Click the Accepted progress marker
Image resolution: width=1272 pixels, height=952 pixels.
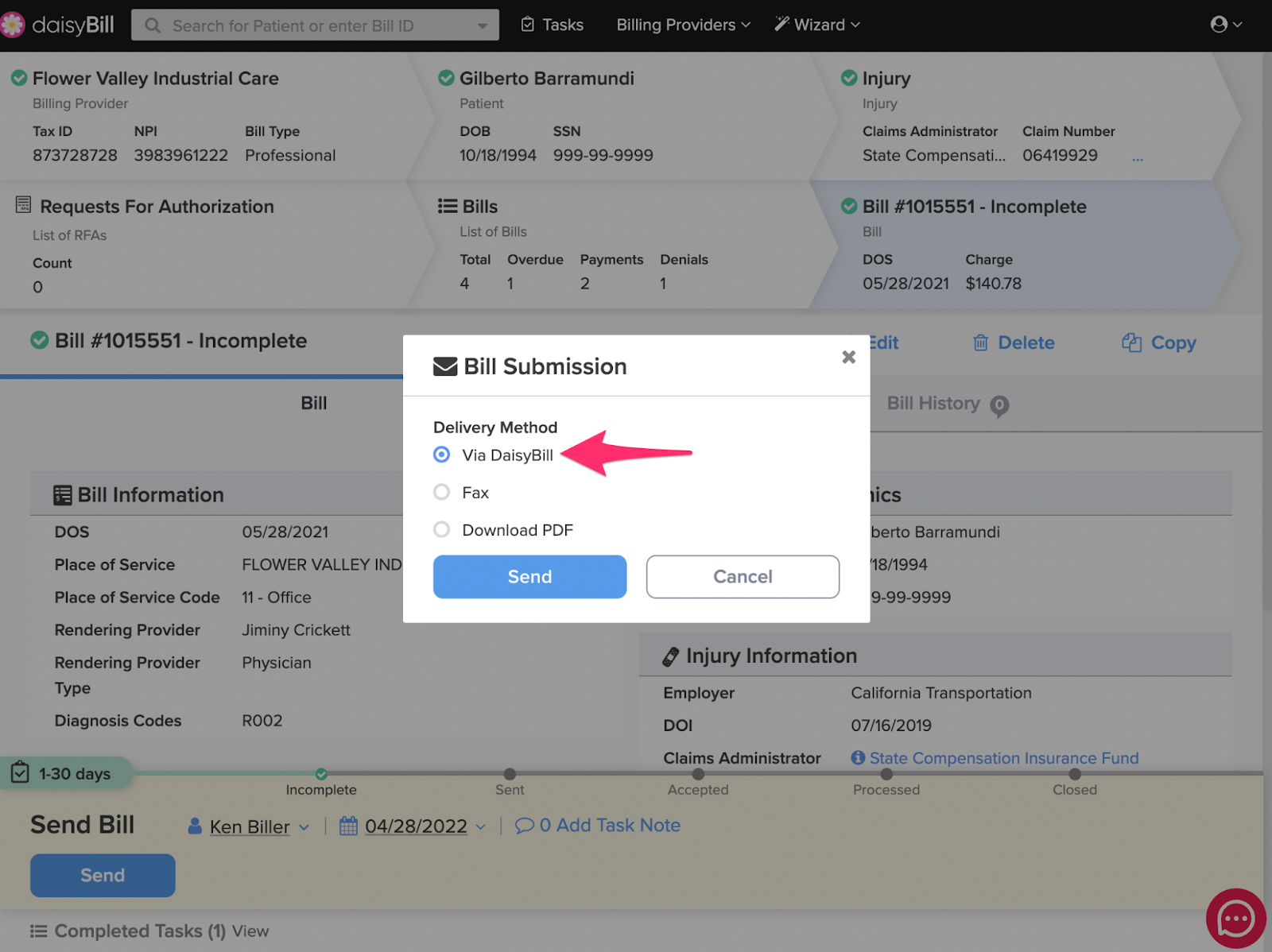(698, 774)
